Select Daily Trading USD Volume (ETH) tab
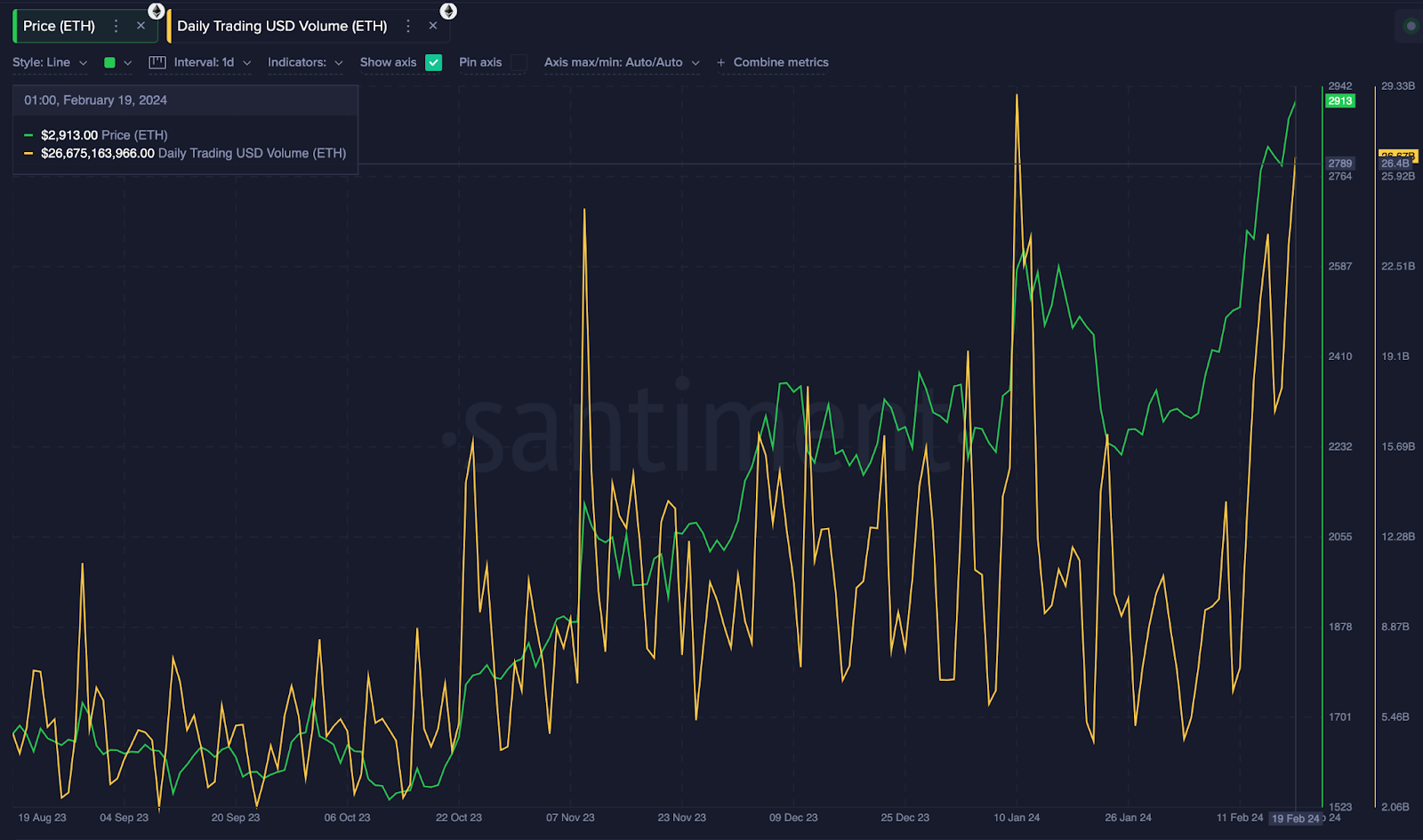The height and width of the screenshot is (840, 1423). tap(282, 26)
